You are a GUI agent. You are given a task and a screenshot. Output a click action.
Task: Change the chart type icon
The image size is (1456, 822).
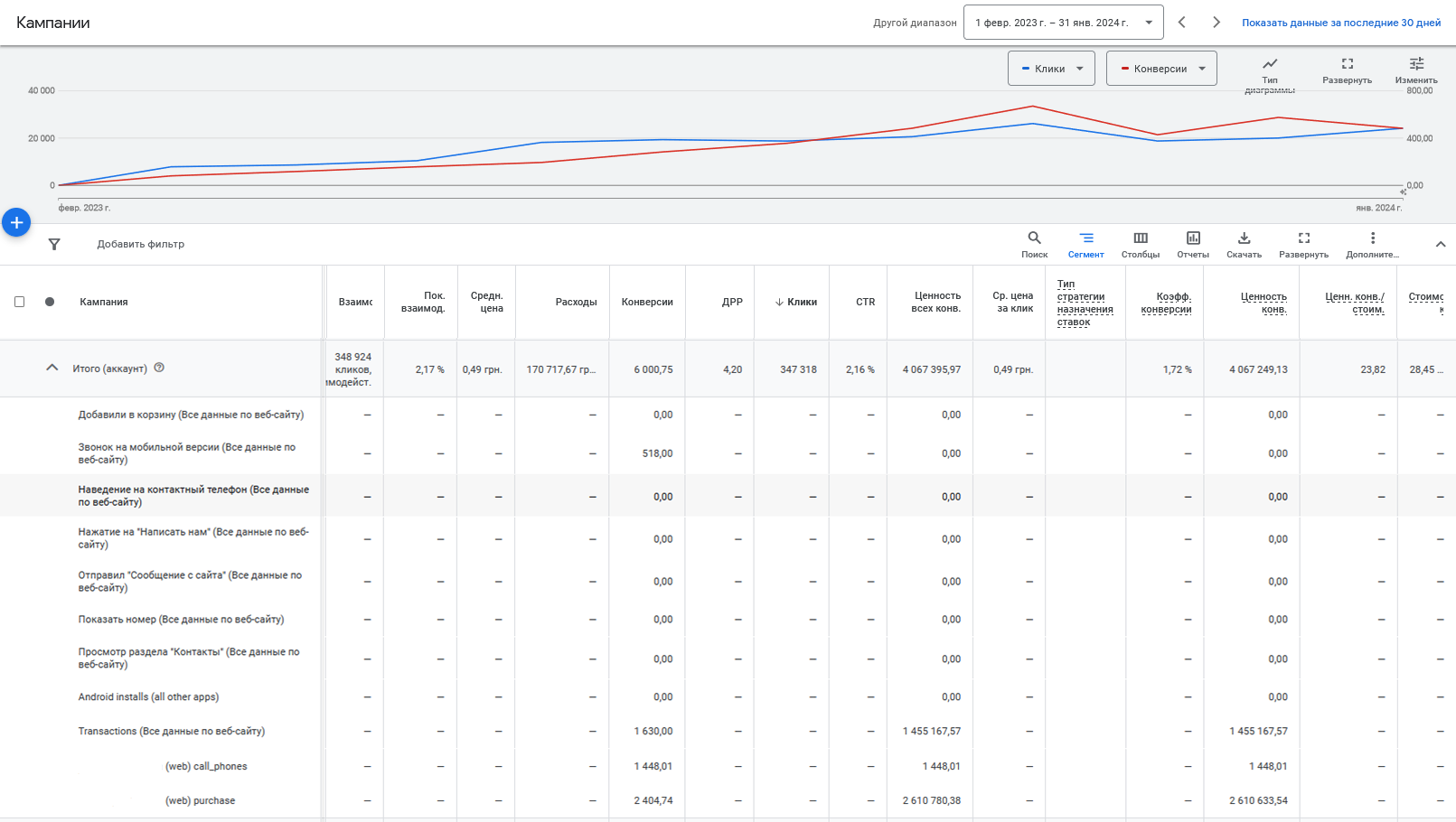point(1270,65)
